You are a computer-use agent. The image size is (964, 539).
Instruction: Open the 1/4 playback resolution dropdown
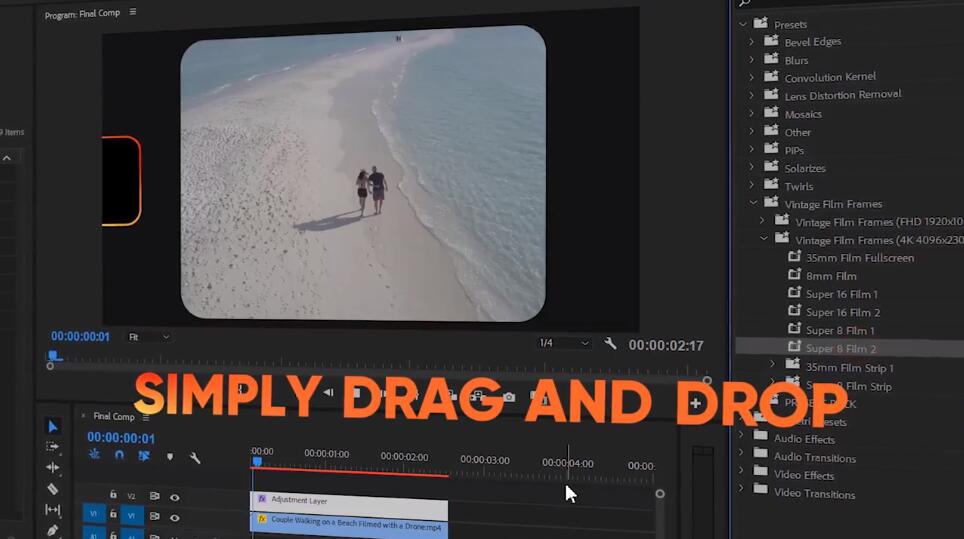564,343
